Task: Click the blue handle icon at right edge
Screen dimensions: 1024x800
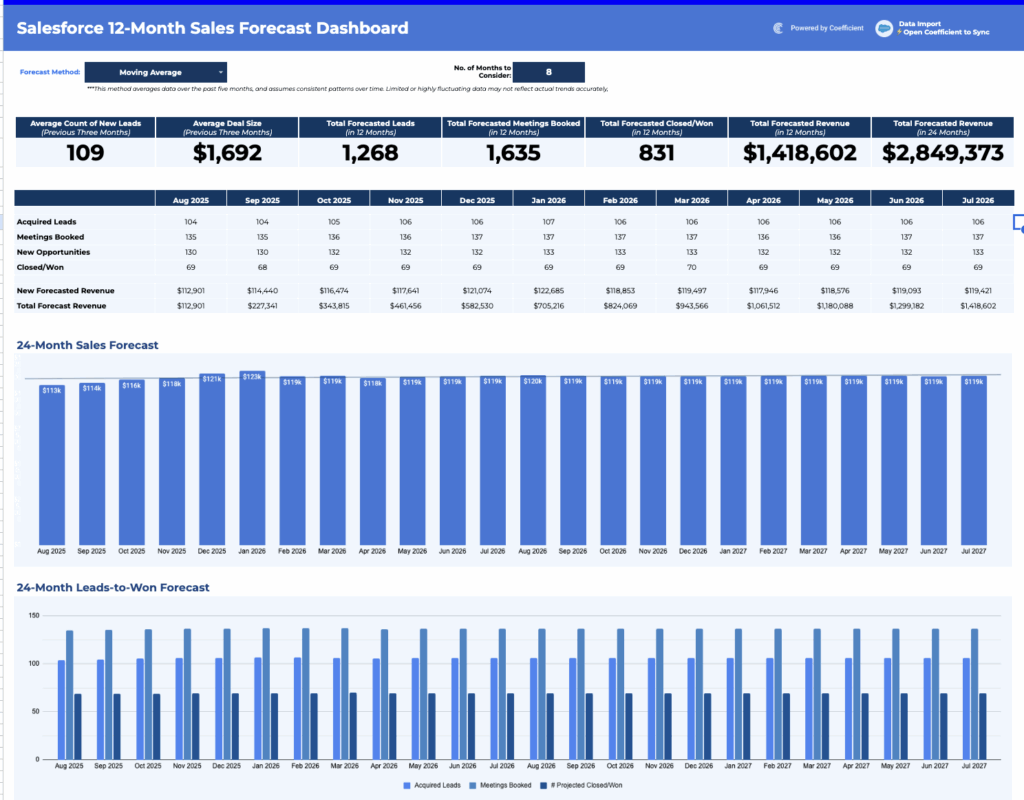Action: tap(1018, 222)
